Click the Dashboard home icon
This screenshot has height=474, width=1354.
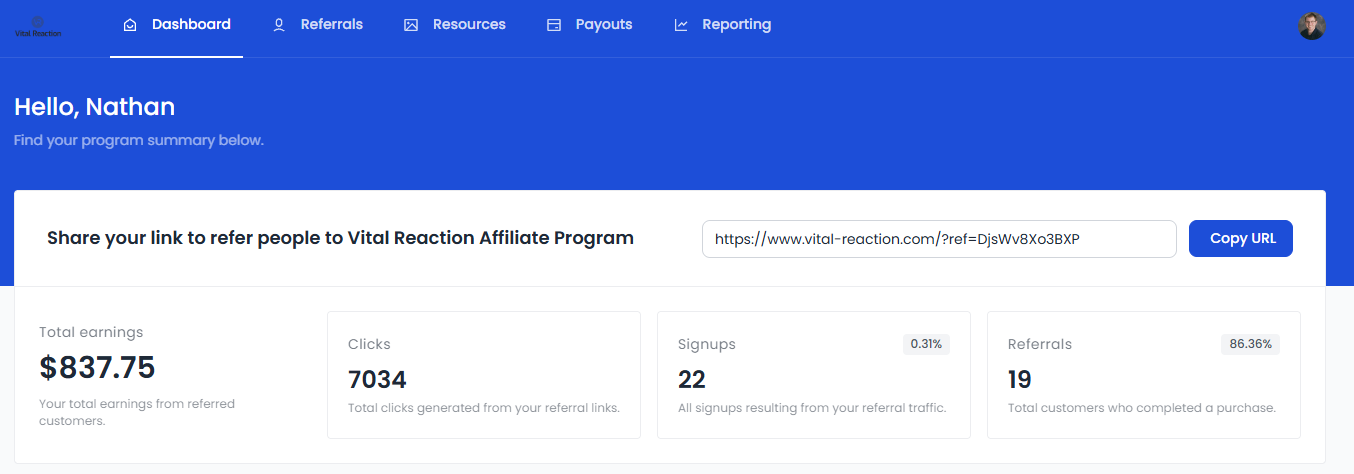129,25
